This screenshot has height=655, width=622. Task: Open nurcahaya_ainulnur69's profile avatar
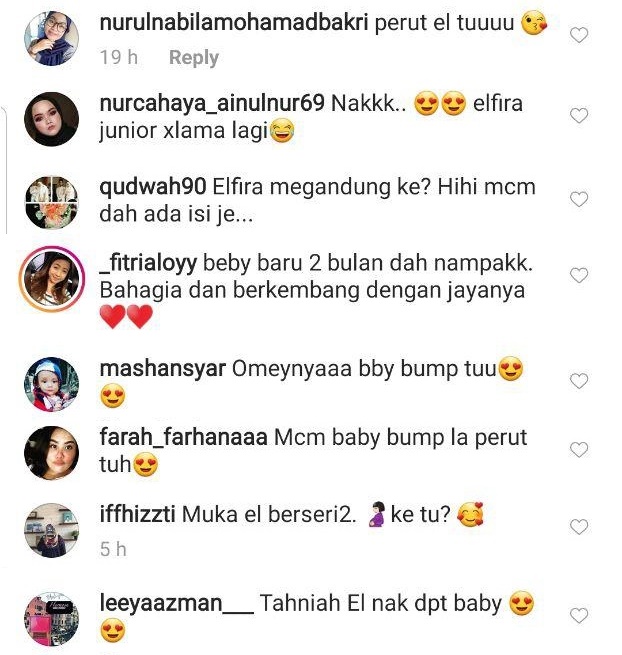51,119
